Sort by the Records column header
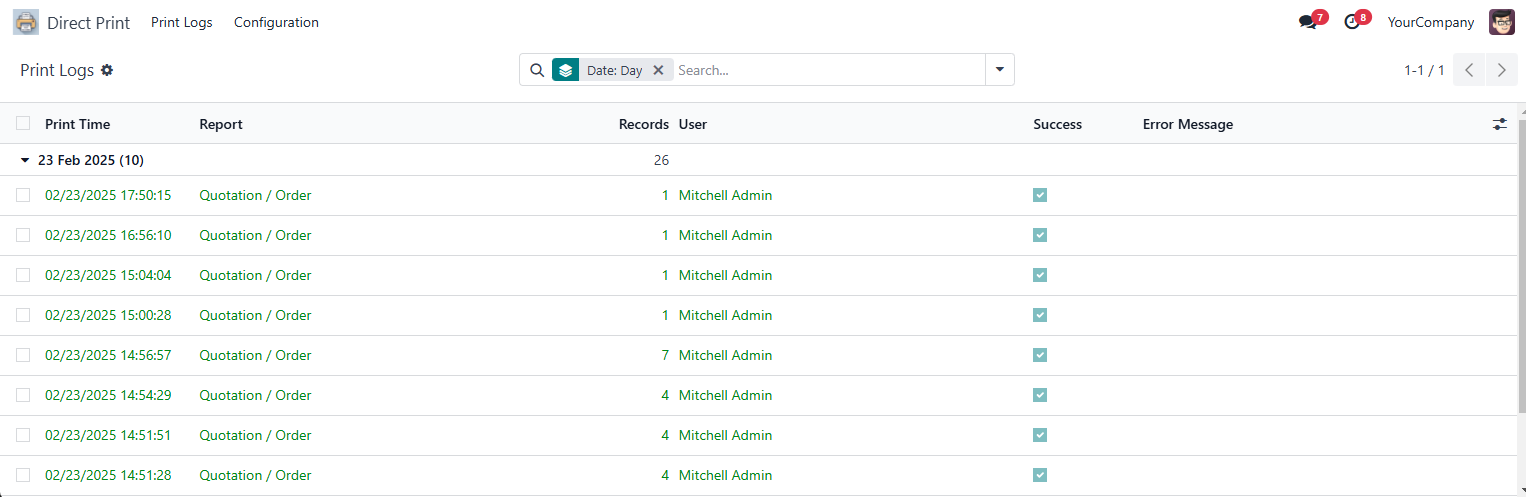This screenshot has width=1526, height=497. (x=644, y=124)
